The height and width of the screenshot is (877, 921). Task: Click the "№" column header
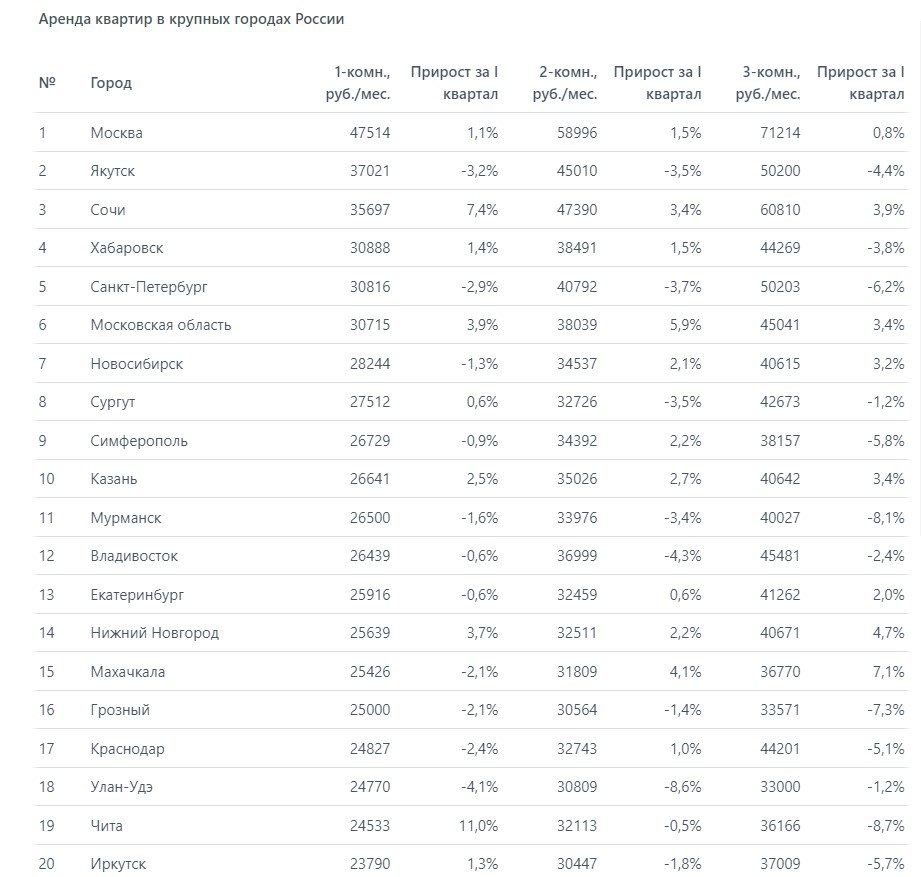tap(46, 83)
